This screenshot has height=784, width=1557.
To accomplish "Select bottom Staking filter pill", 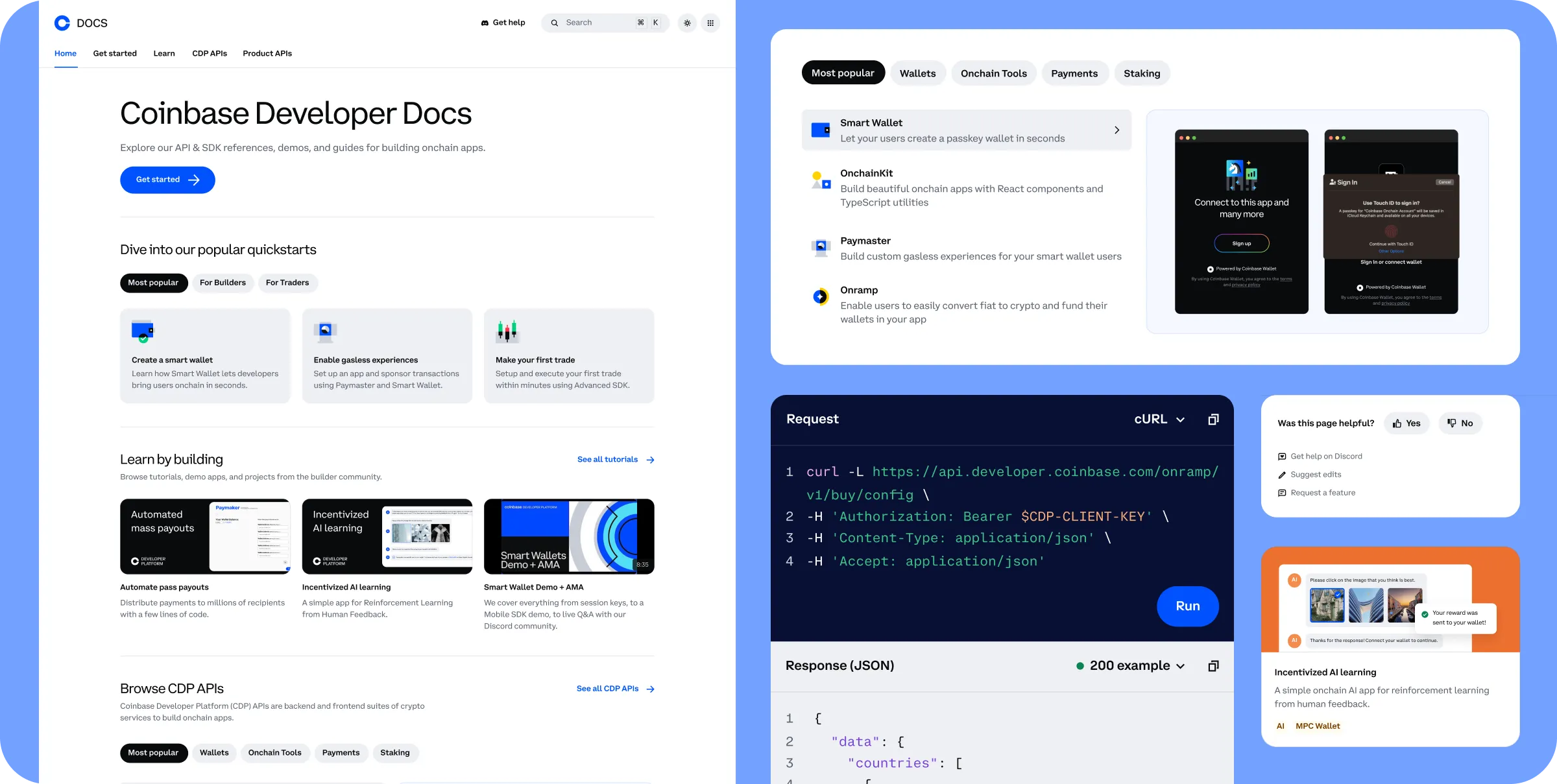I will 395,753.
